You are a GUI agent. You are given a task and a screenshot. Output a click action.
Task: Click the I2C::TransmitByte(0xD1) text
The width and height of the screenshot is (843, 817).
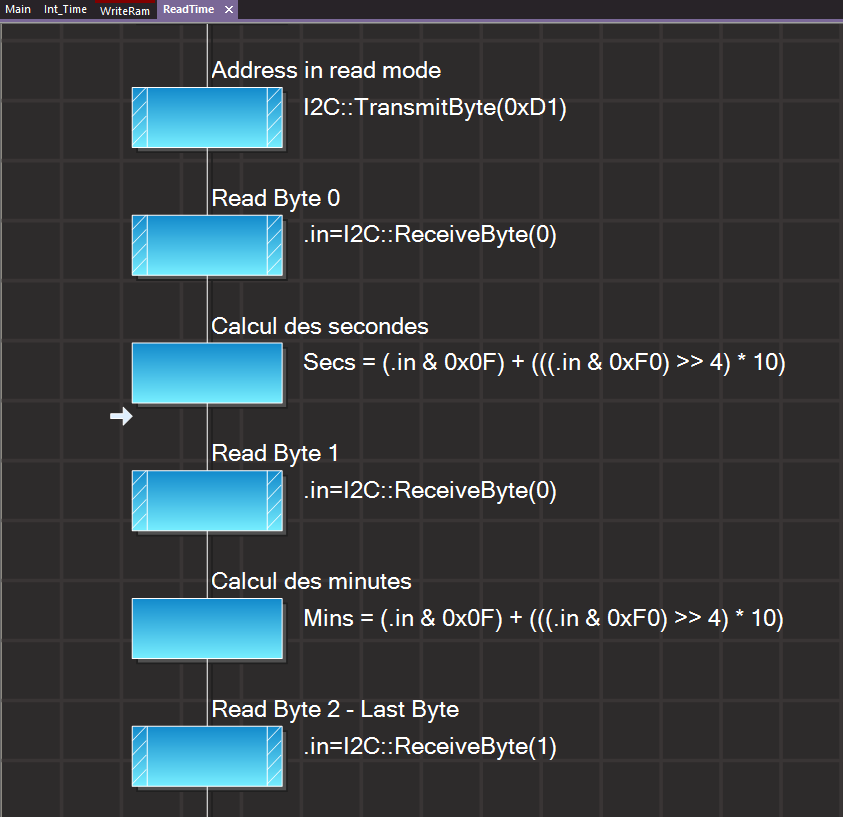click(435, 108)
